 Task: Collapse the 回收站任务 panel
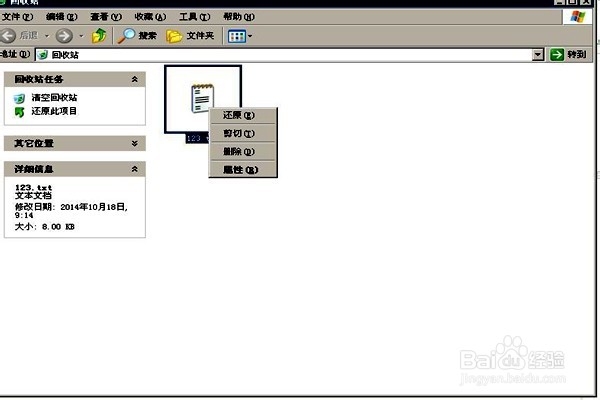pos(134,79)
